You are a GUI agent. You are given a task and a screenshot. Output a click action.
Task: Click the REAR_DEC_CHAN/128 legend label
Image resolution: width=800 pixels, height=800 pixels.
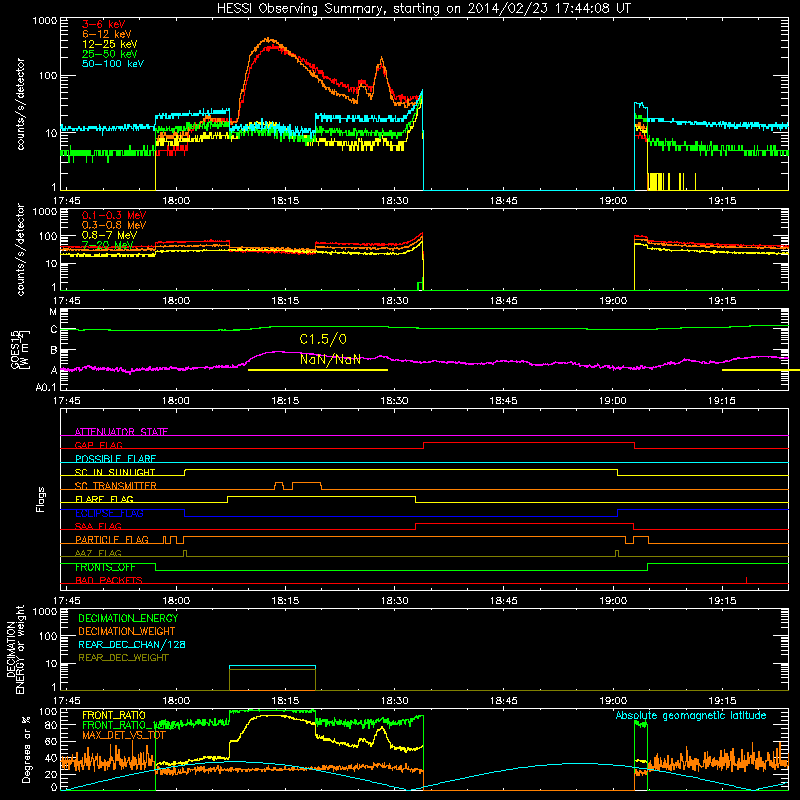[x=132, y=644]
